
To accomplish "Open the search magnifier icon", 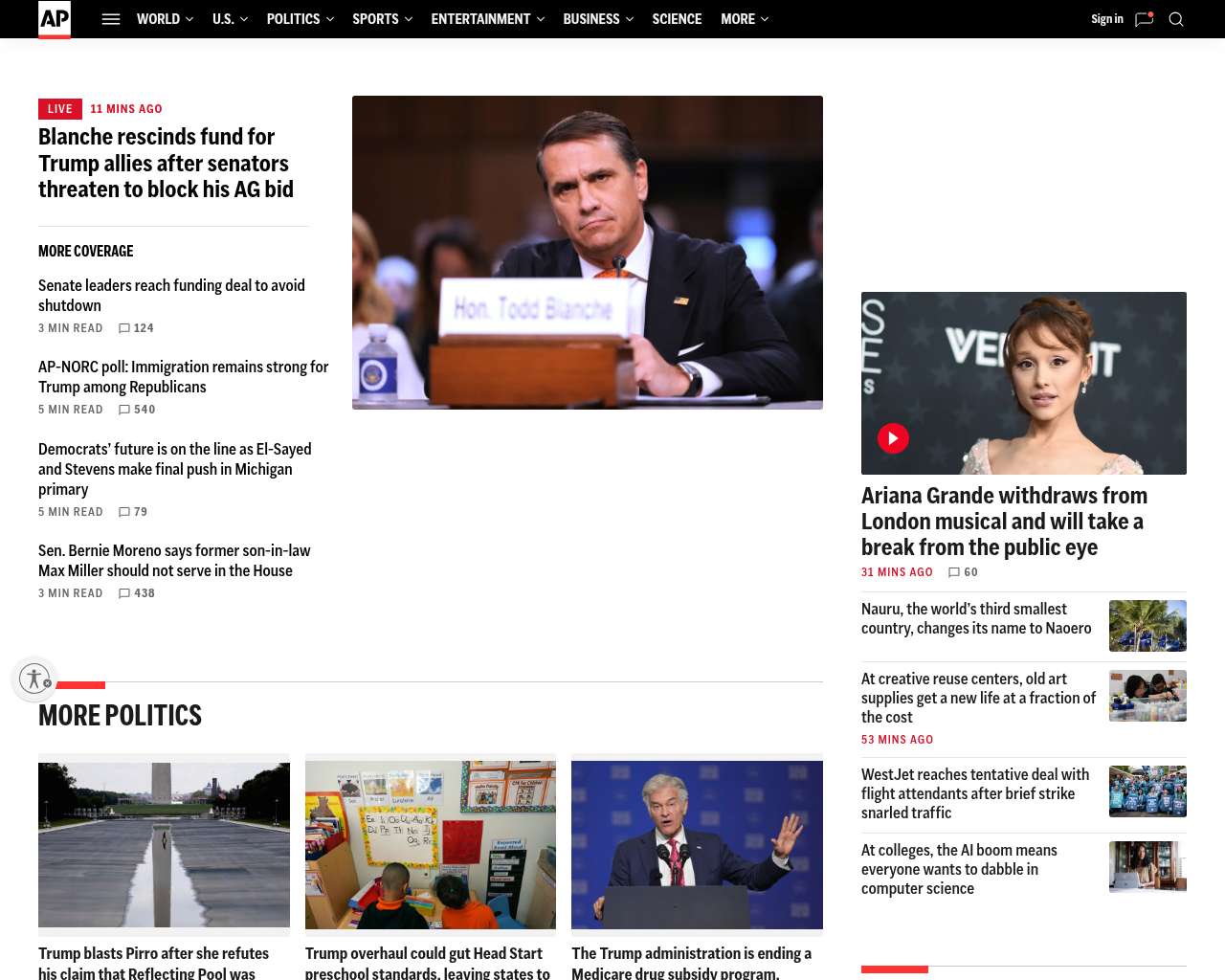I will (x=1176, y=19).
